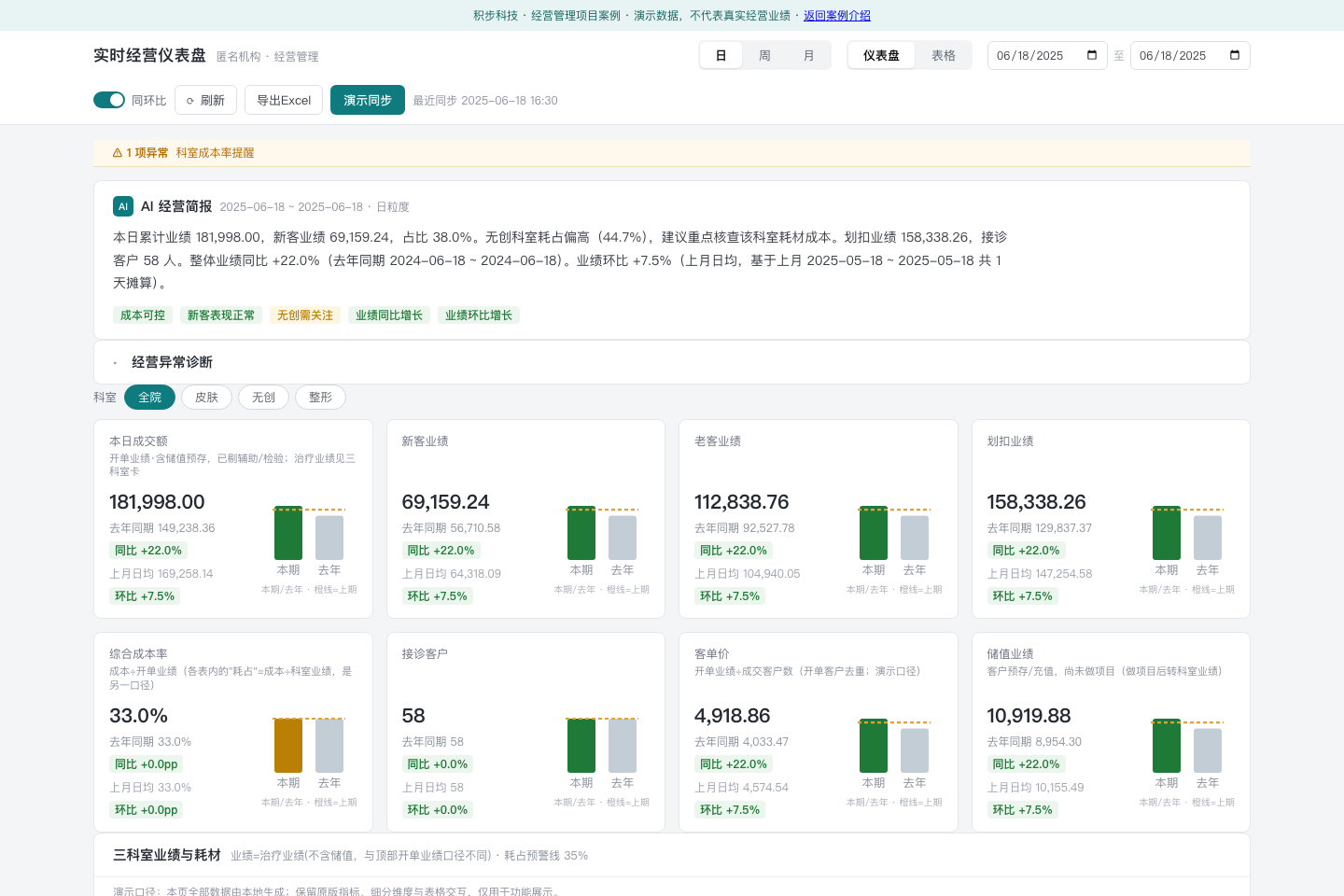Open calendar picker in end date field
1344x896 pixels.
[1235, 55]
